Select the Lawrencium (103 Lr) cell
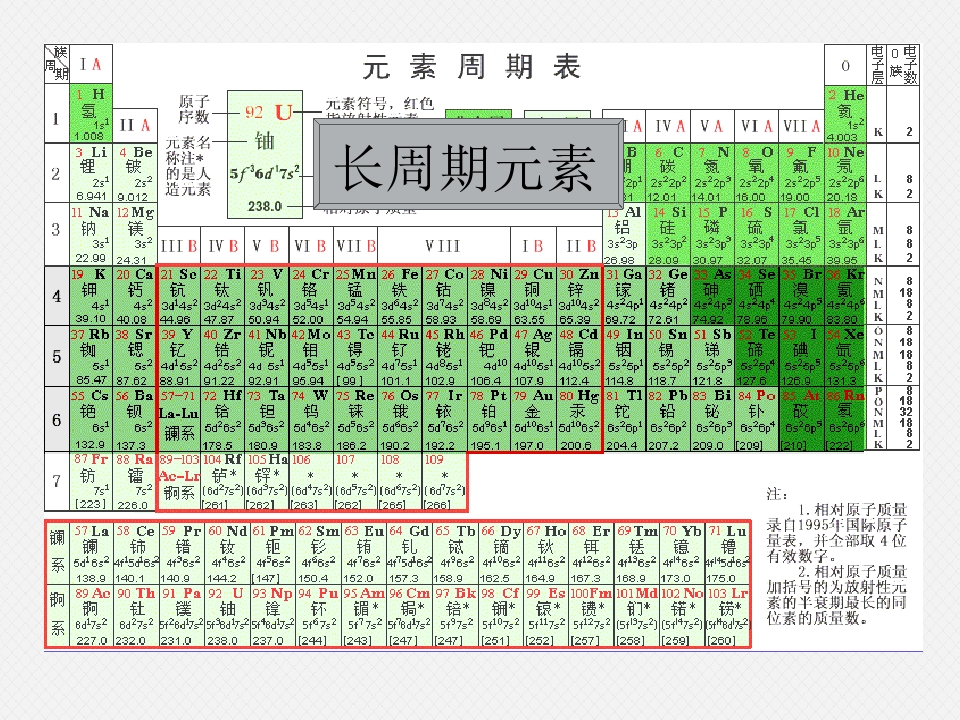Image resolution: width=960 pixels, height=720 pixels. click(x=728, y=616)
